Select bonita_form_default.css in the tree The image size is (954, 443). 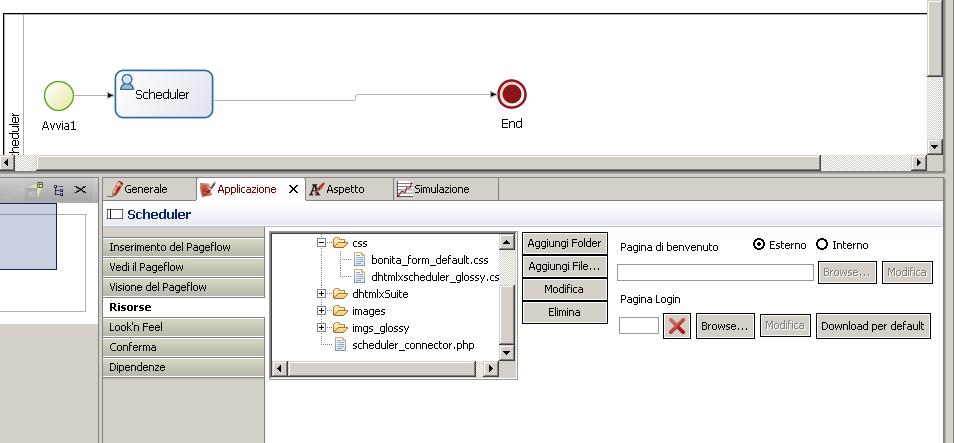point(430,260)
